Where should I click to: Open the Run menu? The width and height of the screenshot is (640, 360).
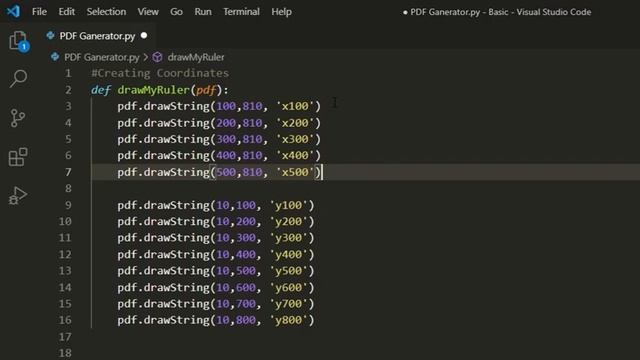(203, 12)
